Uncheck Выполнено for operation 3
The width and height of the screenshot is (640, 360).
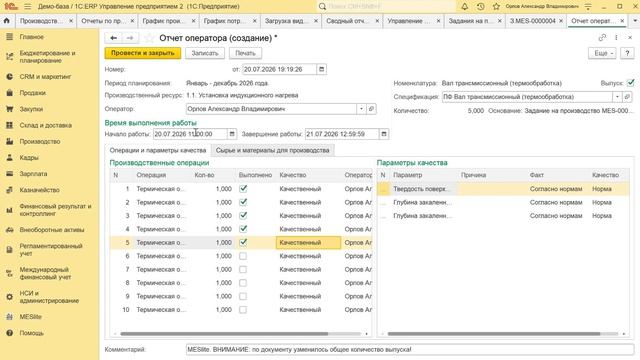click(243, 216)
